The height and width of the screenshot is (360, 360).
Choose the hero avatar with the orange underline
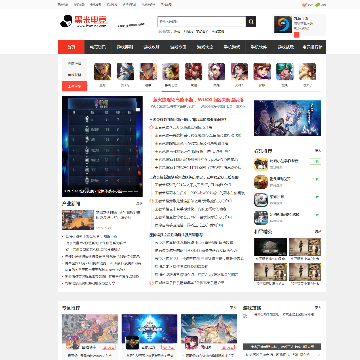(x=171, y=72)
